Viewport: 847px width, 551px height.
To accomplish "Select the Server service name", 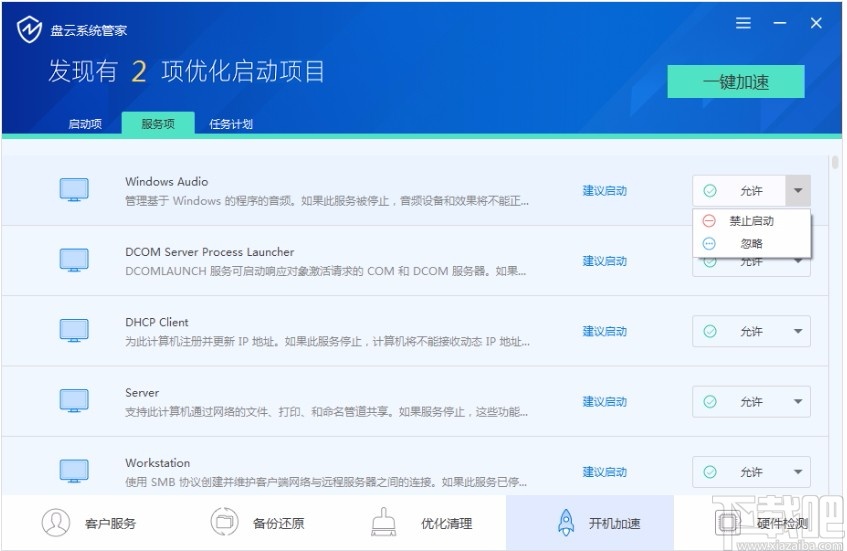I will [x=142, y=392].
